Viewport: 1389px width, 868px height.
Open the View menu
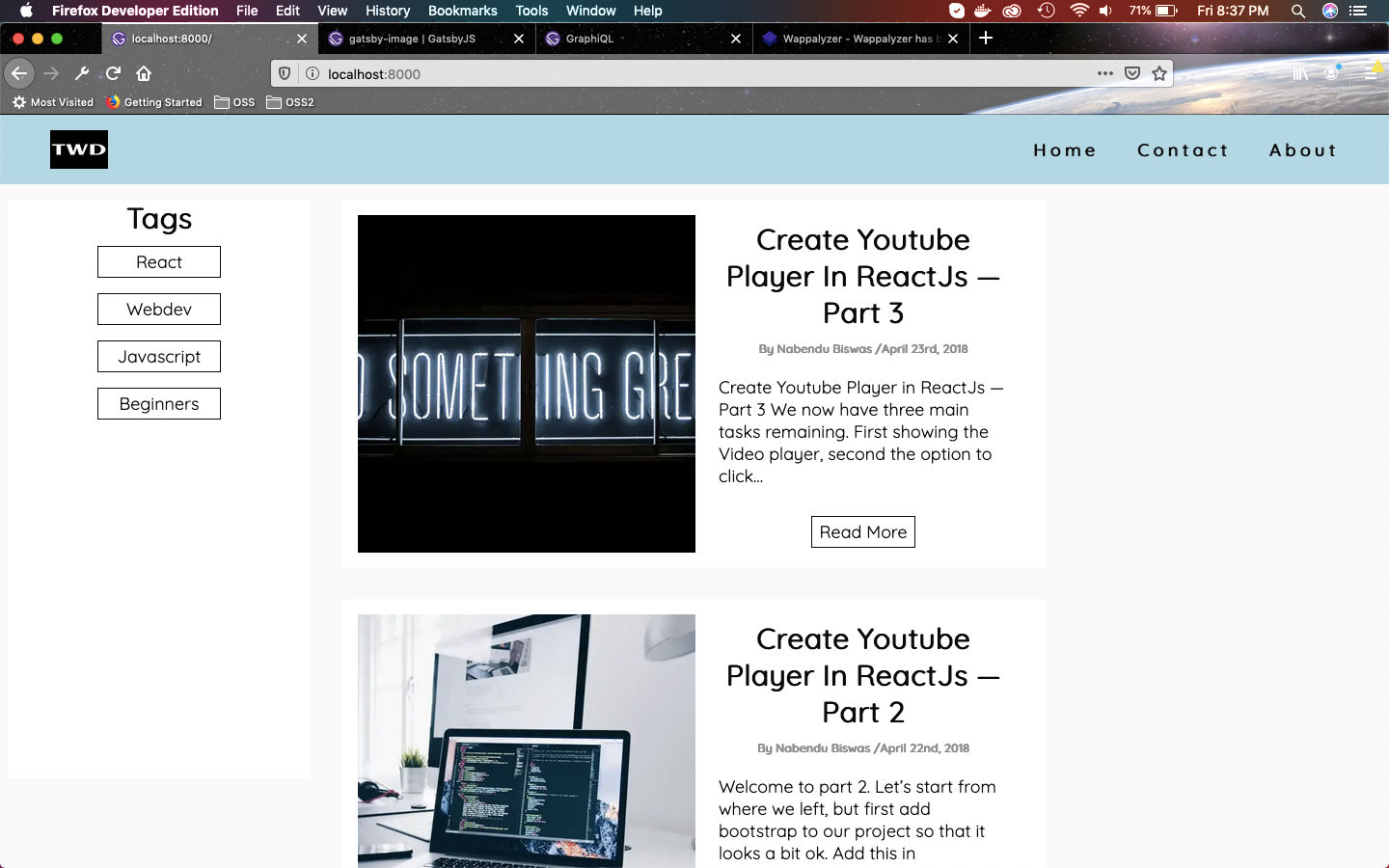point(332,11)
